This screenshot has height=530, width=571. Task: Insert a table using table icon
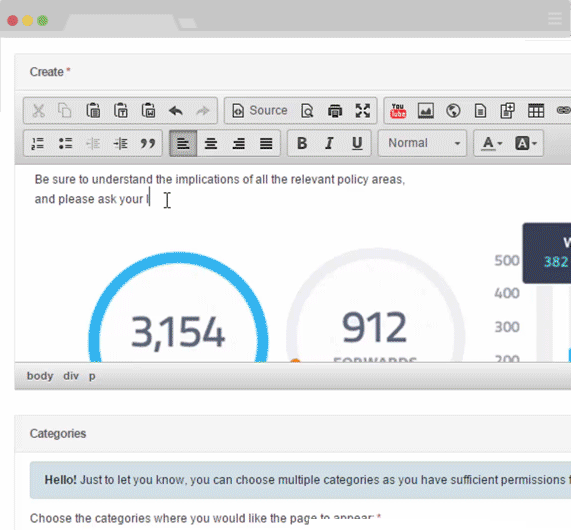536,111
